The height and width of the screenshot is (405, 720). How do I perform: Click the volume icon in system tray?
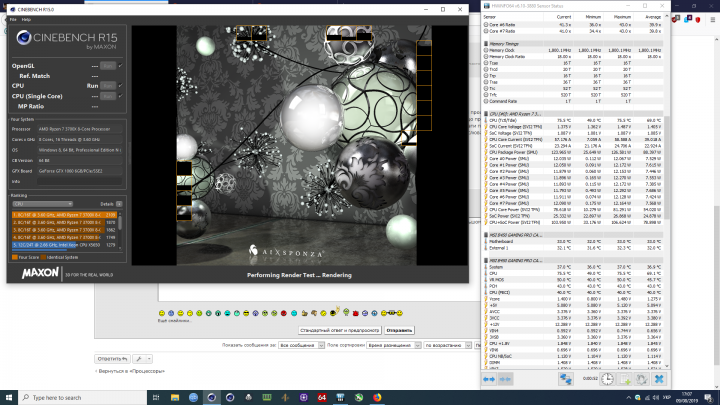point(655,398)
